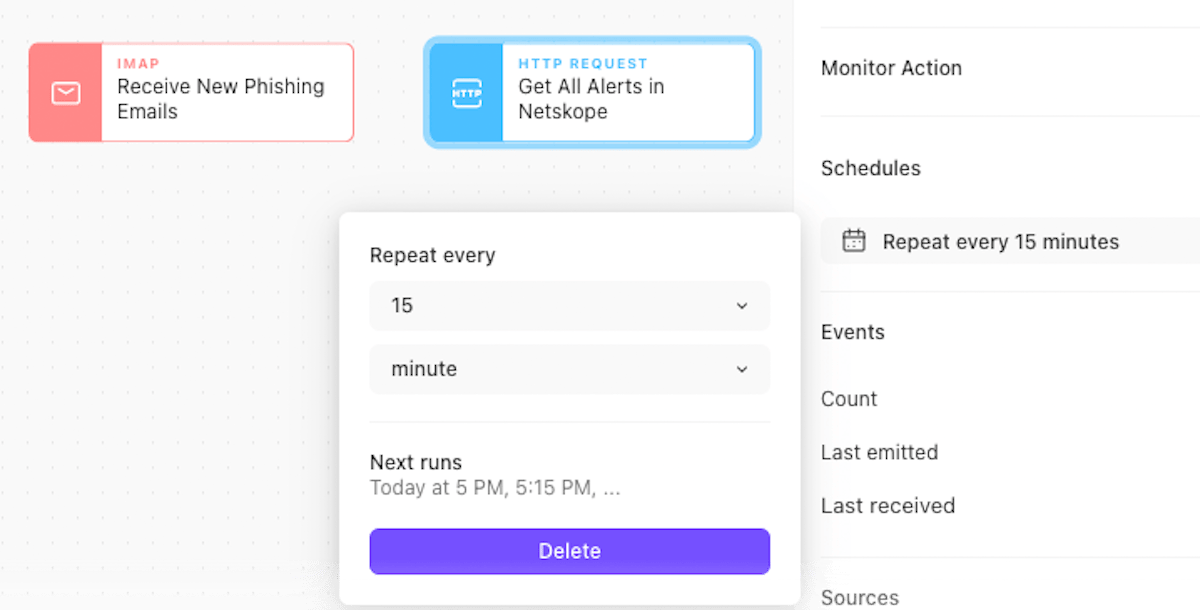Image resolution: width=1200 pixels, height=610 pixels.
Task: Click the Sources section heading
Action: (859, 597)
